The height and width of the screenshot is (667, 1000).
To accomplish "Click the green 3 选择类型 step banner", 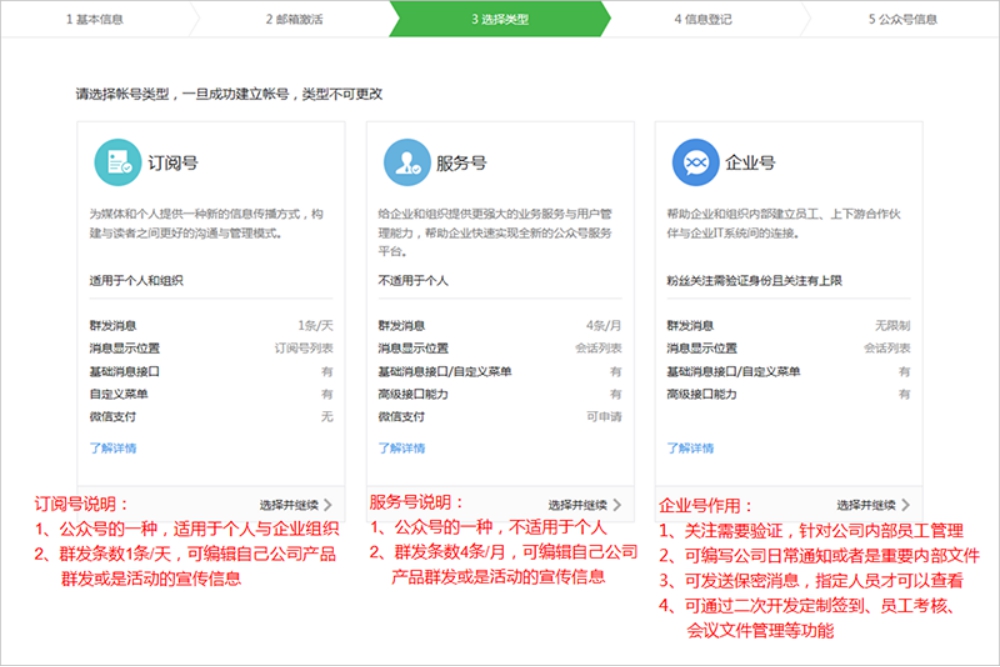I will [500, 18].
